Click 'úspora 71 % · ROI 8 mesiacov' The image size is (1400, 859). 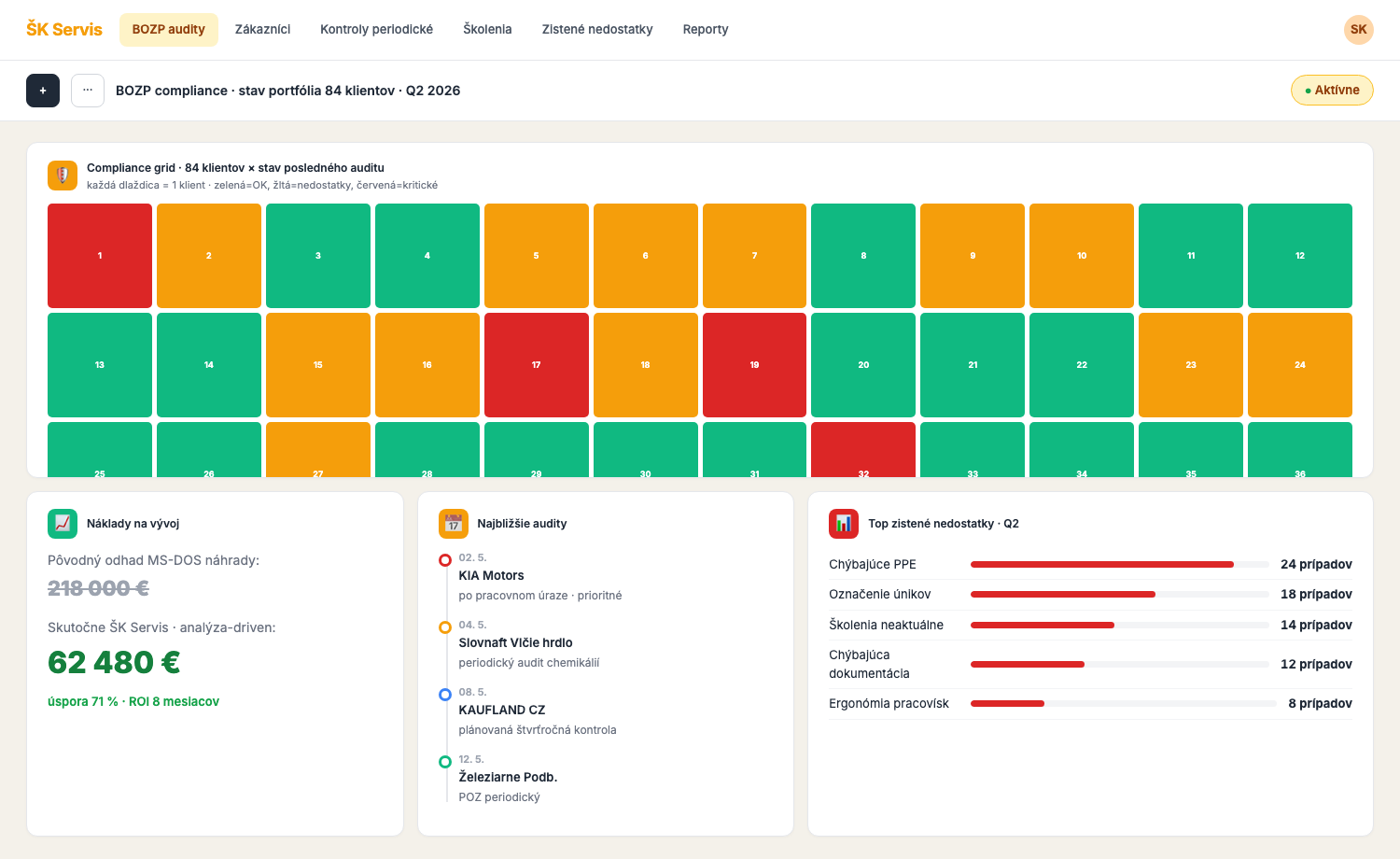click(133, 702)
